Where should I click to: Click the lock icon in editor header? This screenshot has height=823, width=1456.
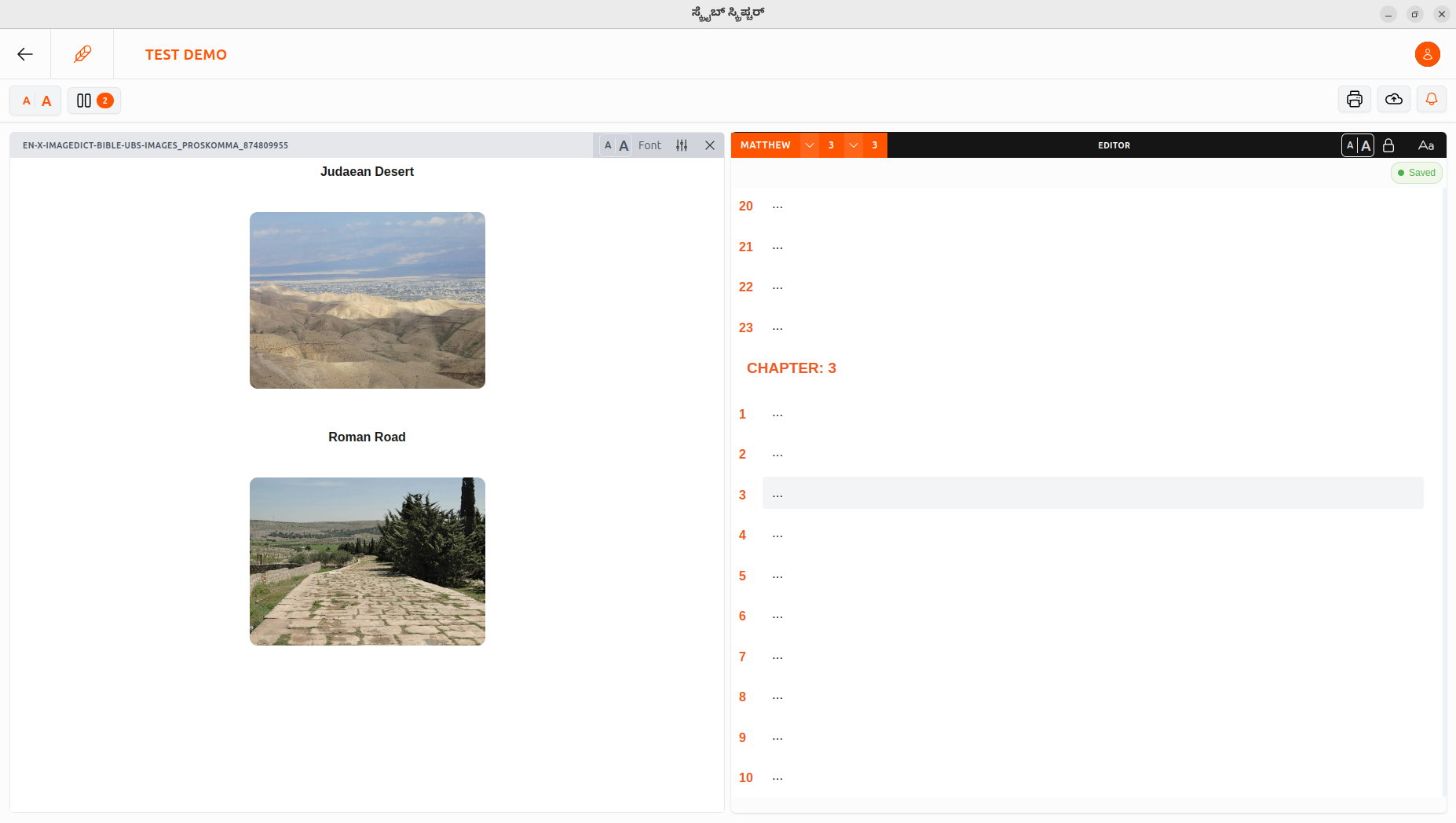click(1388, 145)
